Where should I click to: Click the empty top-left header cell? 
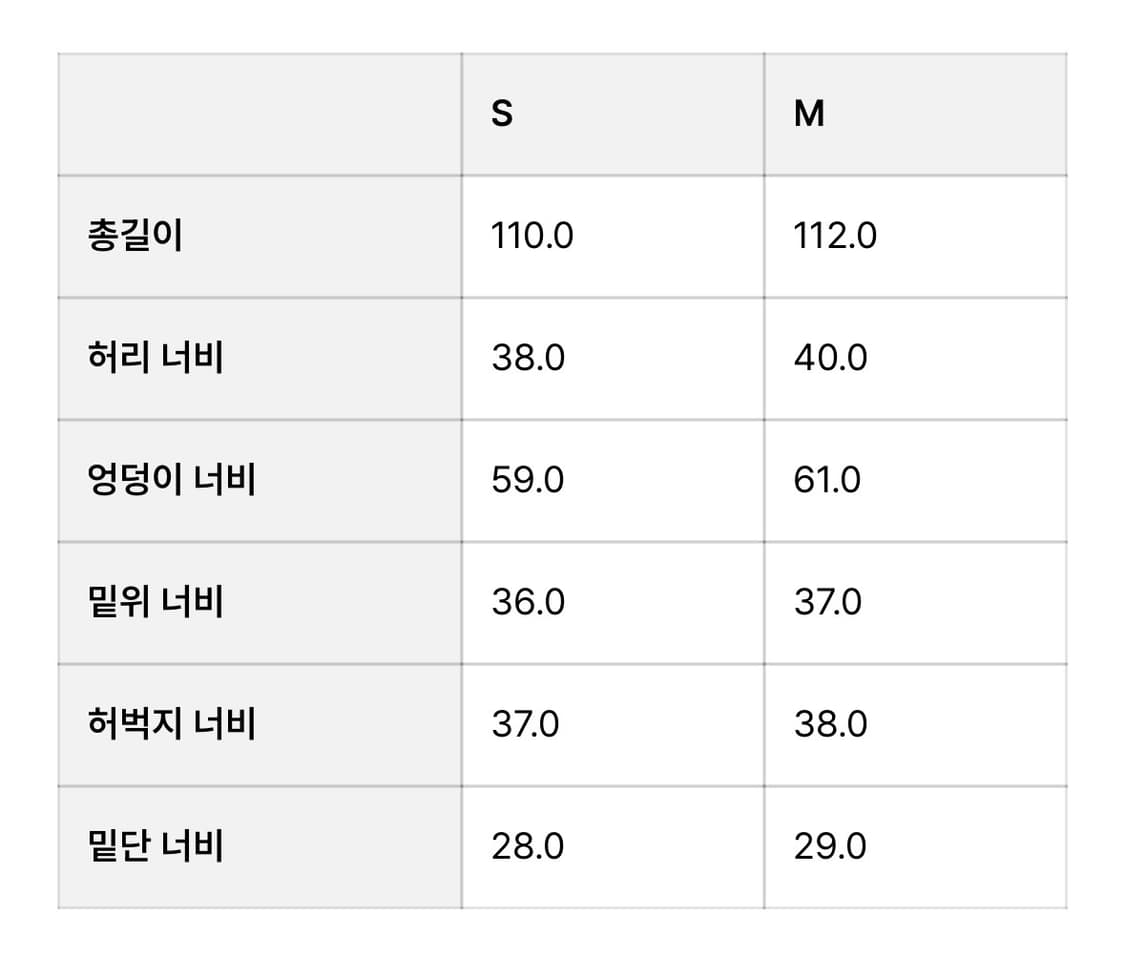pyautogui.click(x=260, y=115)
